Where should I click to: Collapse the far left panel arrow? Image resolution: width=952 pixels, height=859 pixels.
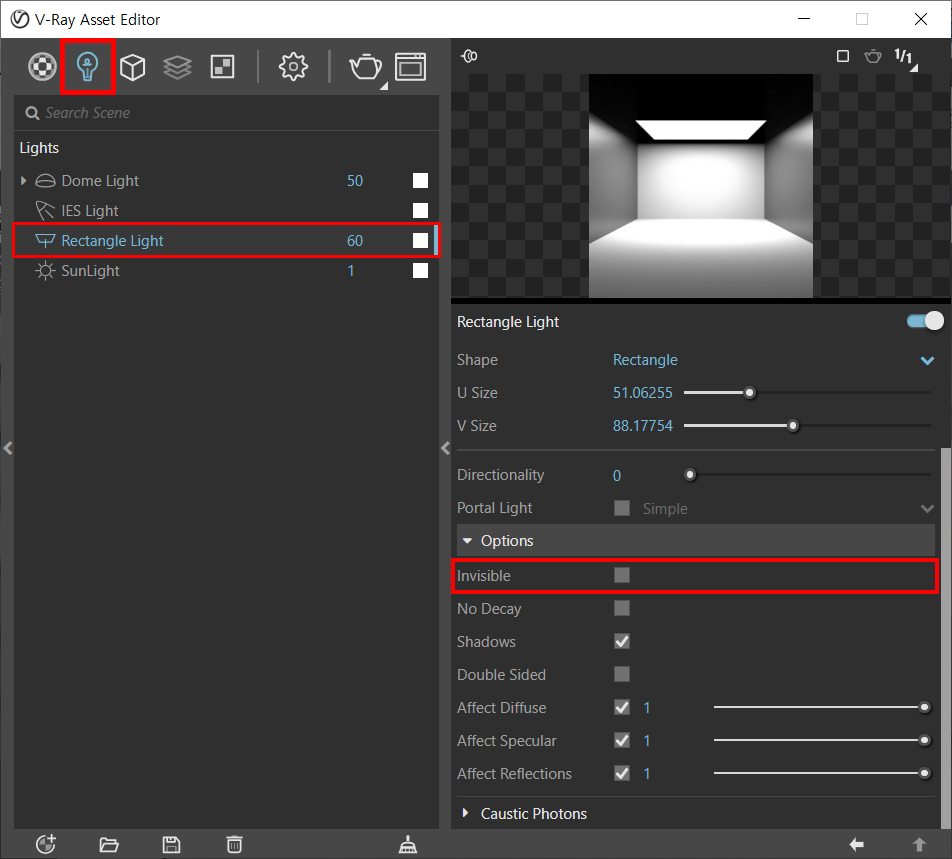tap(8, 449)
